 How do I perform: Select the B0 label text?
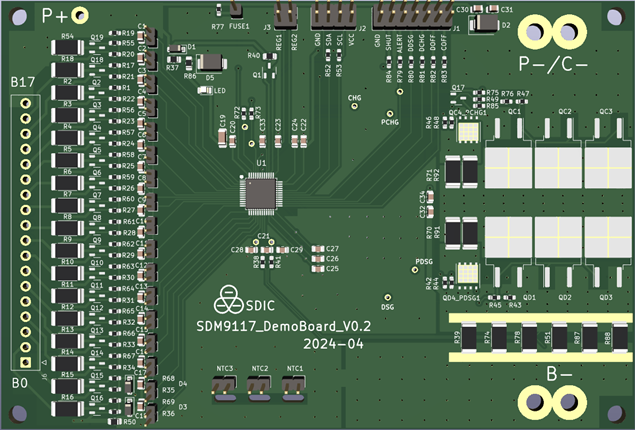point(19,383)
